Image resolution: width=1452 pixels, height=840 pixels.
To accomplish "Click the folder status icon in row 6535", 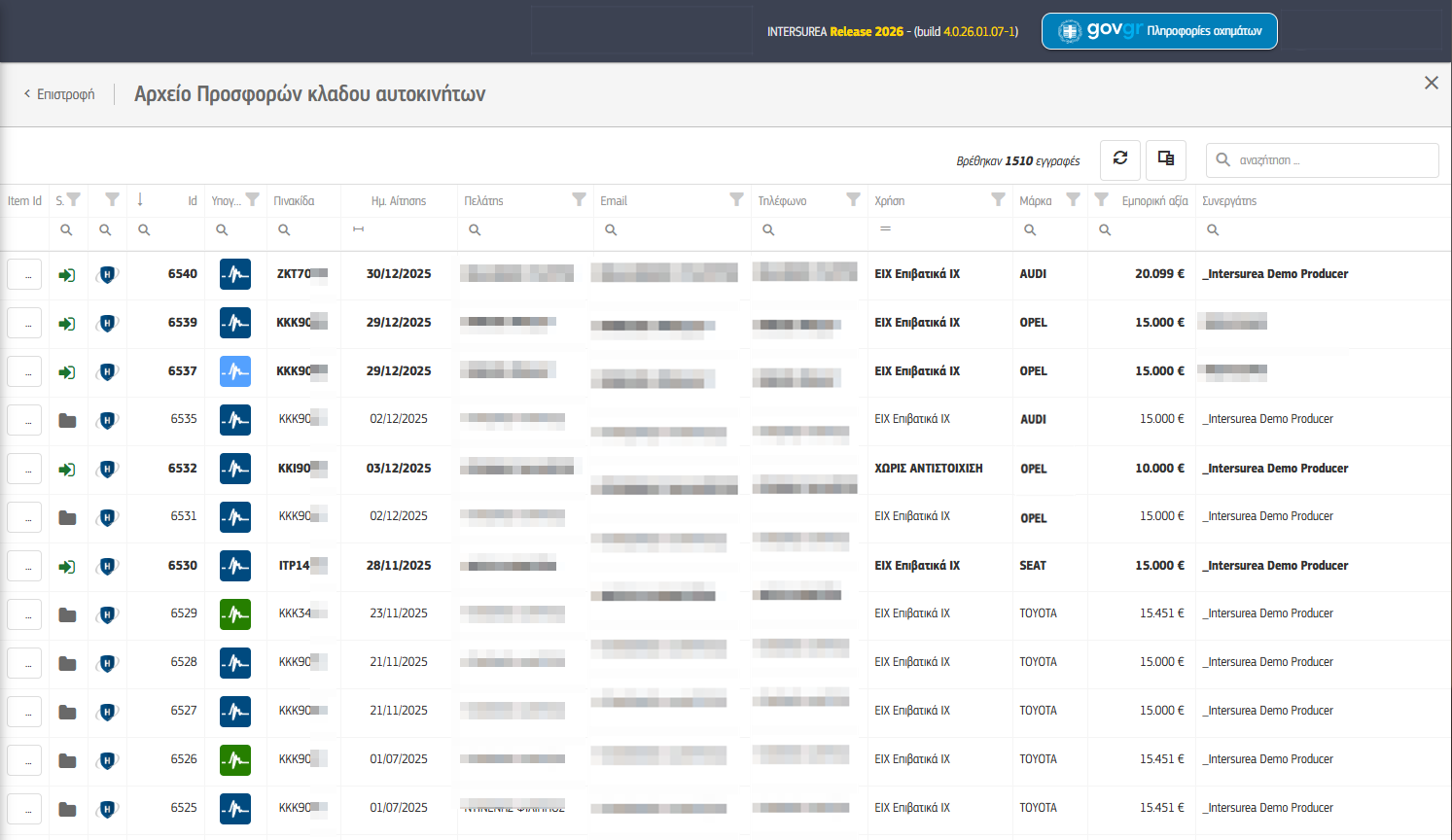I will click(x=67, y=420).
